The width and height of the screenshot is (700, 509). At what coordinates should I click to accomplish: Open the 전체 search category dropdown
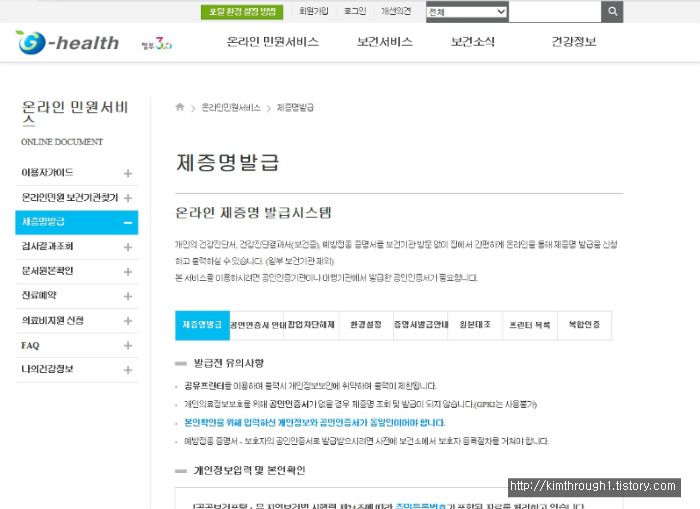click(x=467, y=12)
